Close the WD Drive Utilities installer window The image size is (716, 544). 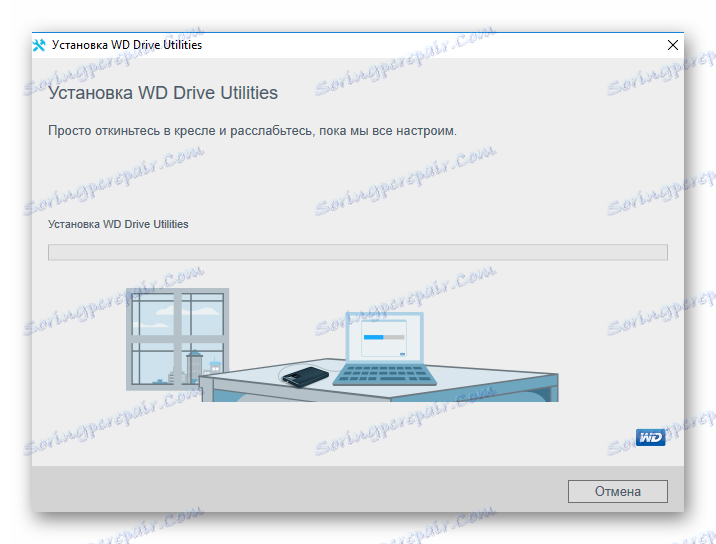(x=672, y=45)
